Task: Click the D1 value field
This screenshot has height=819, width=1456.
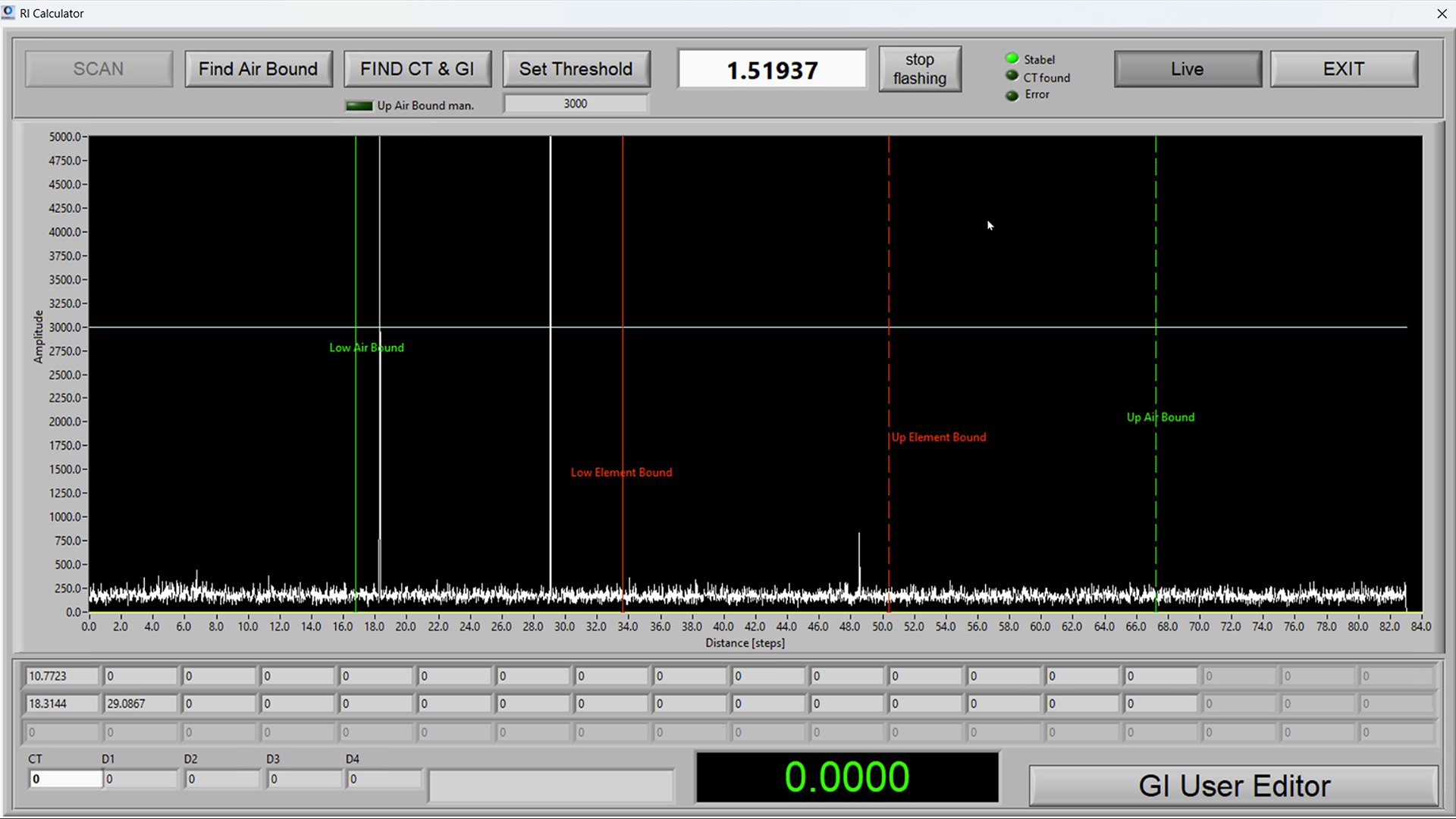Action: point(140,779)
